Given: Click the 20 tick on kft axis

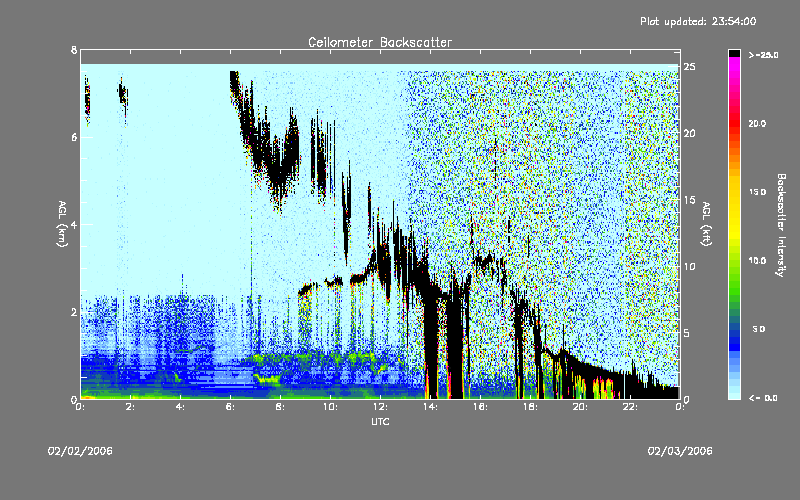Looking at the screenshot, I should 689,133.
